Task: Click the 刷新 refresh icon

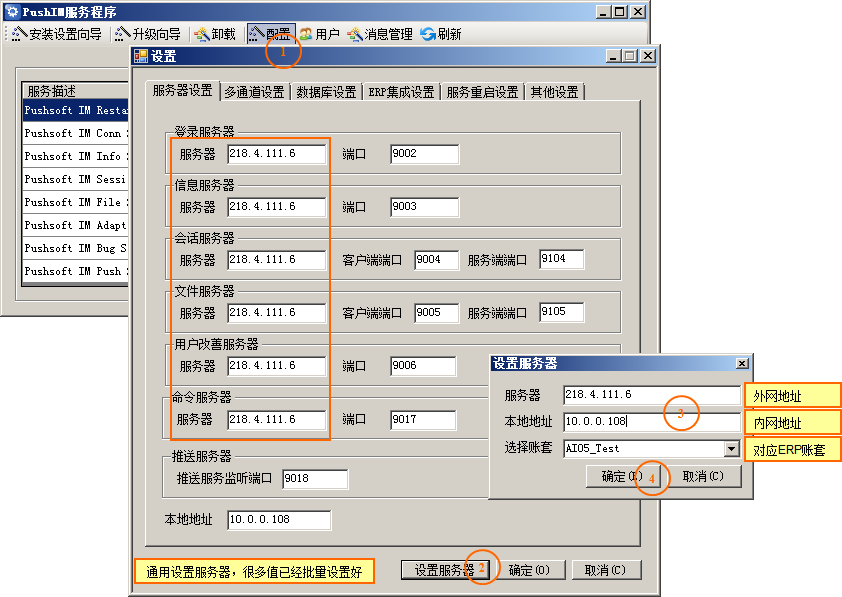Action: click(x=441, y=34)
